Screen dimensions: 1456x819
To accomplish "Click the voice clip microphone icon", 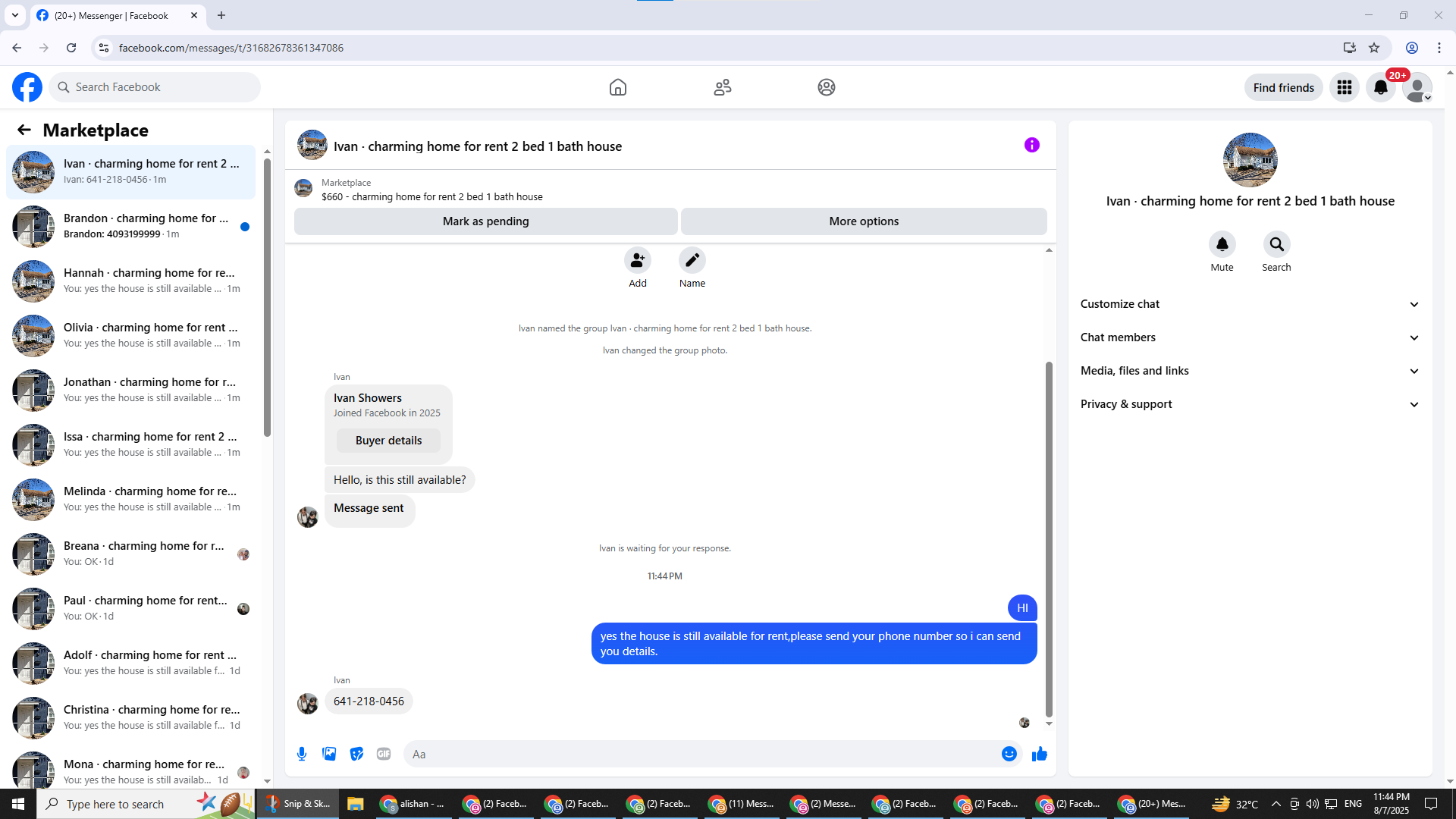I will pyautogui.click(x=302, y=754).
